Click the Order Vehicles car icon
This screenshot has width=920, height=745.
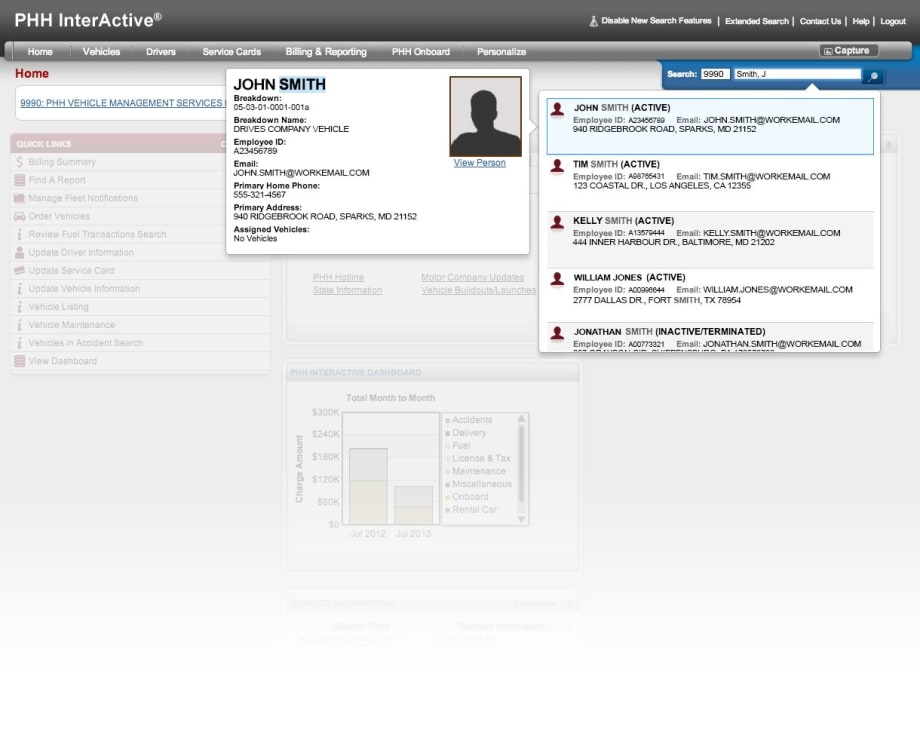(19, 216)
